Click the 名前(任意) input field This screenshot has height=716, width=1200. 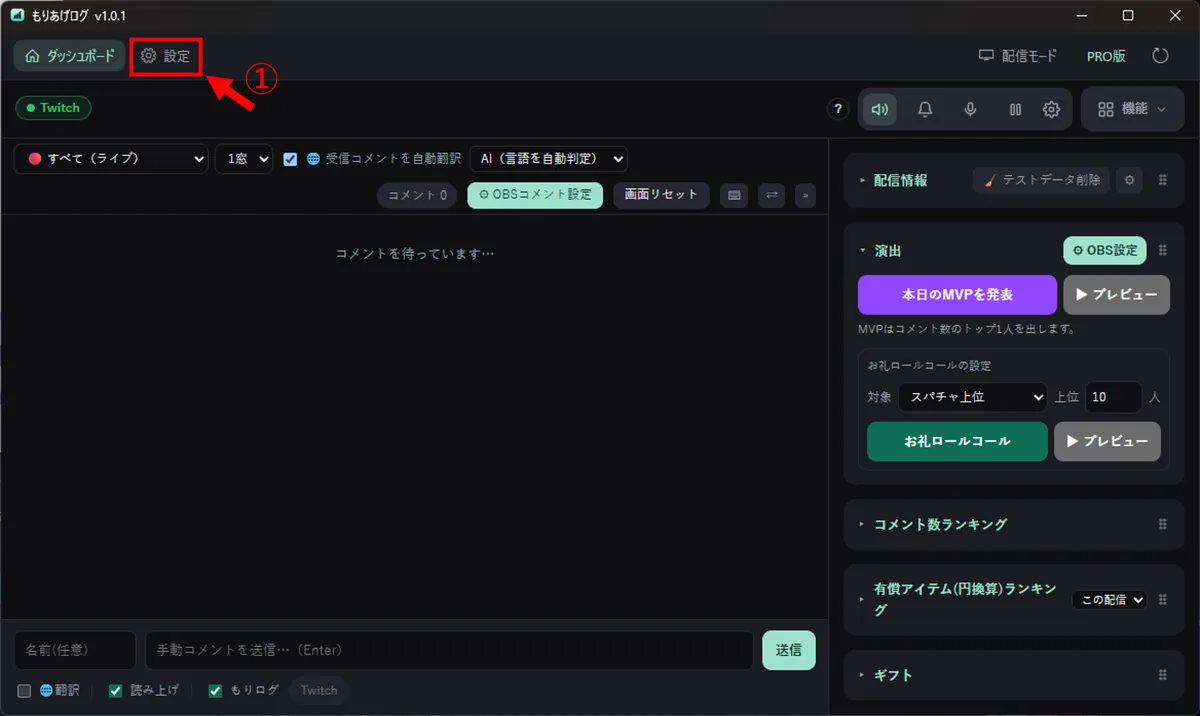75,650
